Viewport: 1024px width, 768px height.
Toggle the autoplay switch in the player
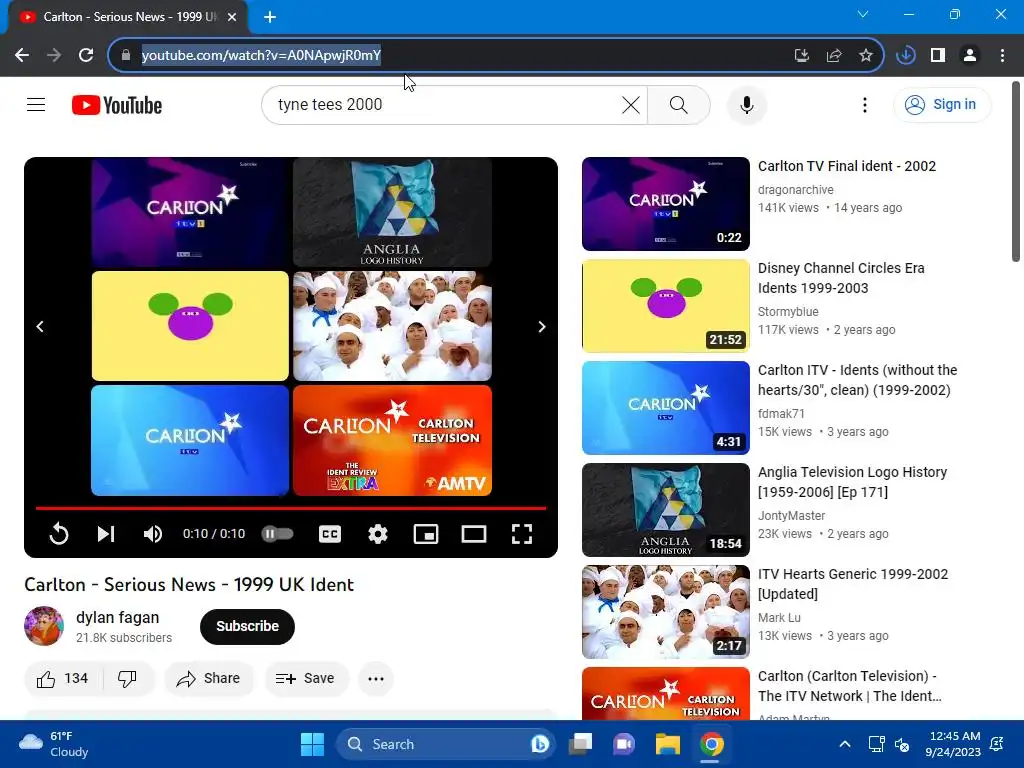pos(278,534)
